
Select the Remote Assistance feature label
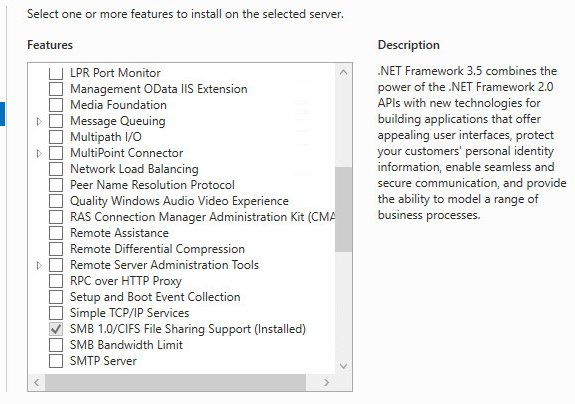[119, 233]
